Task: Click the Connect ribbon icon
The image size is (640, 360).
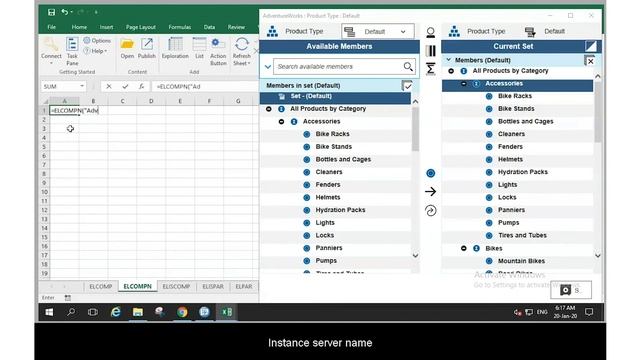Action: tap(51, 51)
